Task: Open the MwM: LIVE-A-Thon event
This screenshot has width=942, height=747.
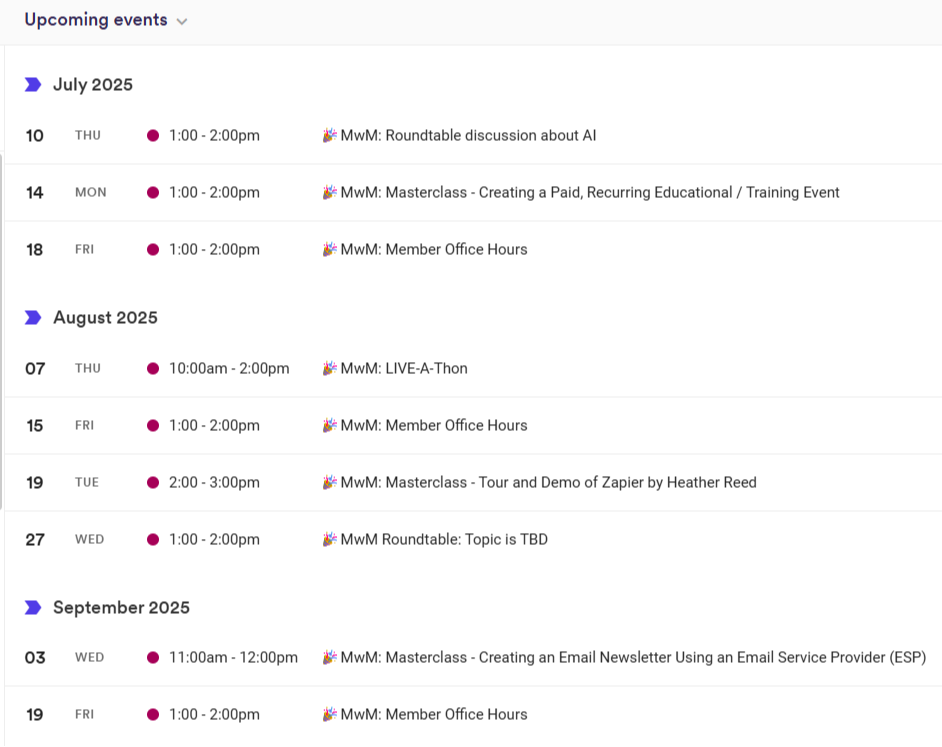Action: coord(404,368)
